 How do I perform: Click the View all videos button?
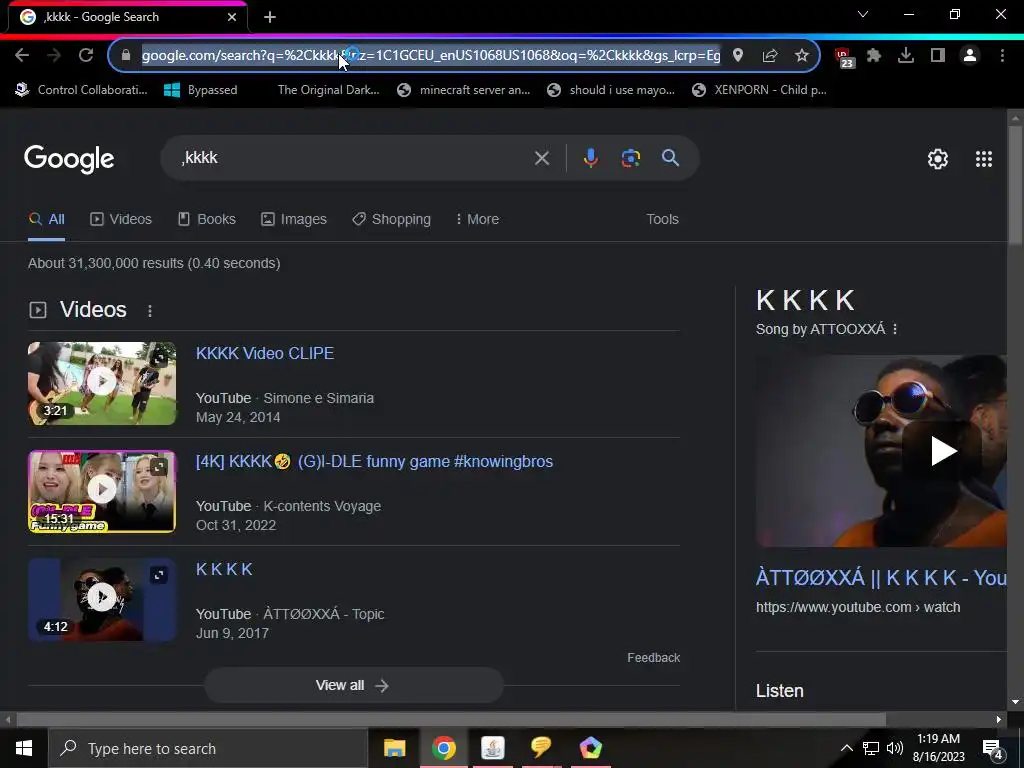[x=353, y=685]
